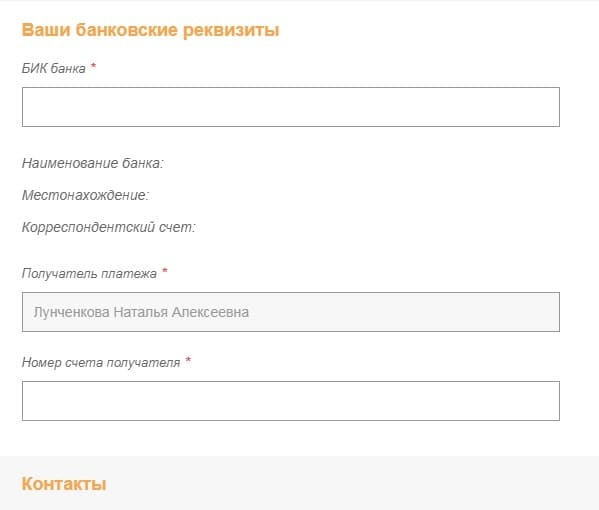The image size is (599, 510).
Task: Open the Контакты section heading
Action: 64,484
